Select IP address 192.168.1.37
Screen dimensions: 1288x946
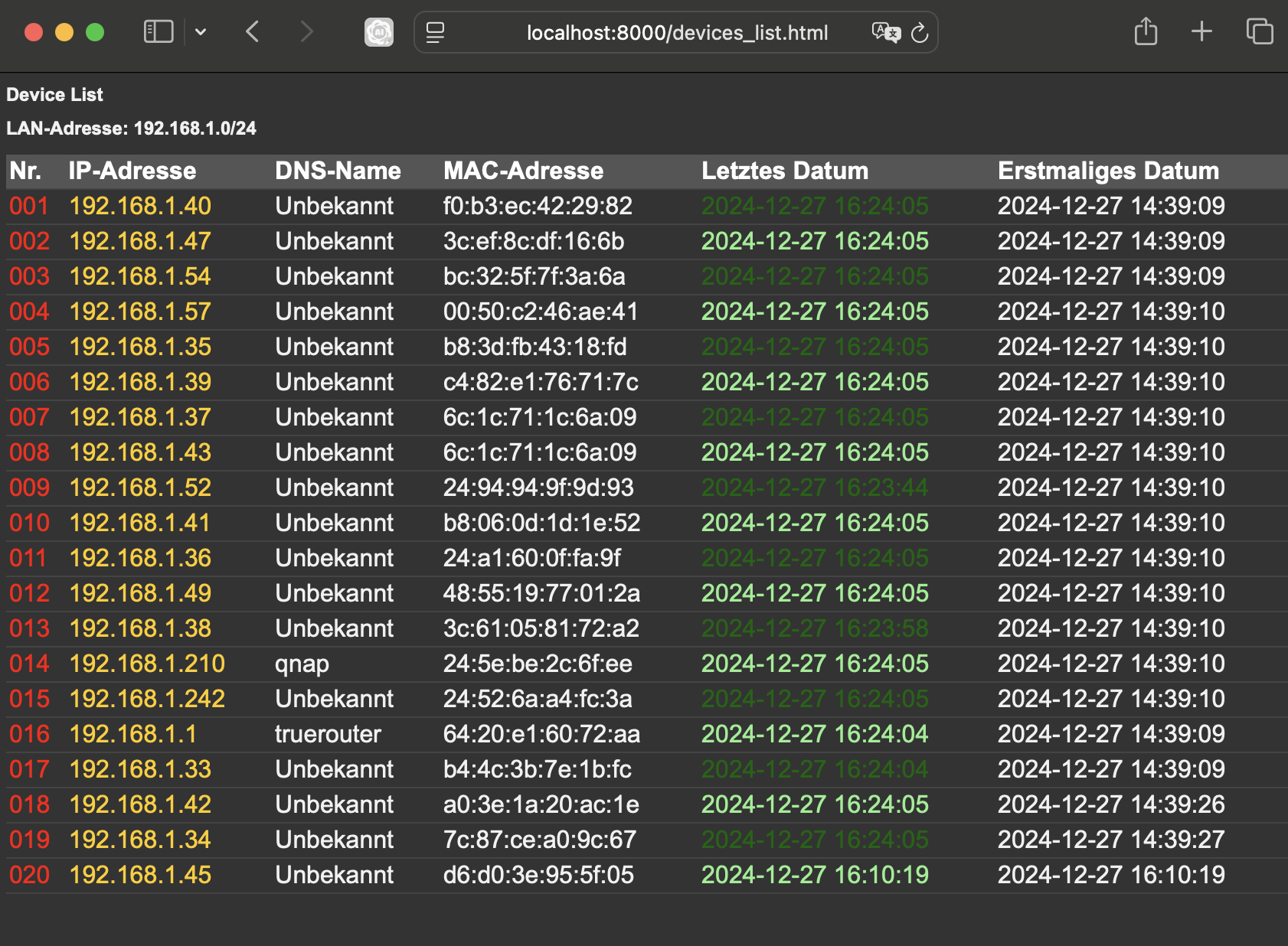pos(140,417)
